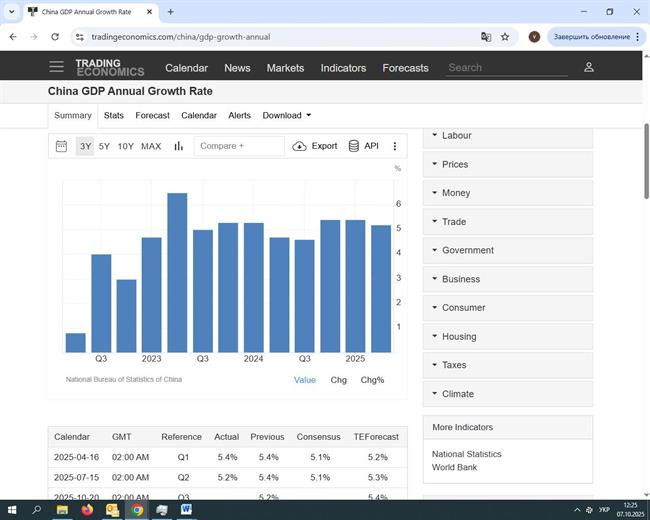Viewport: 650px width, 520px height.
Task: Click the user account profile icon
Action: point(589,67)
